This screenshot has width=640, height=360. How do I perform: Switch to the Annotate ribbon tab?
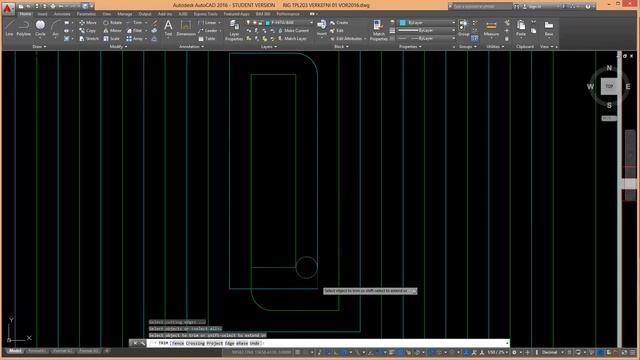(x=62, y=14)
